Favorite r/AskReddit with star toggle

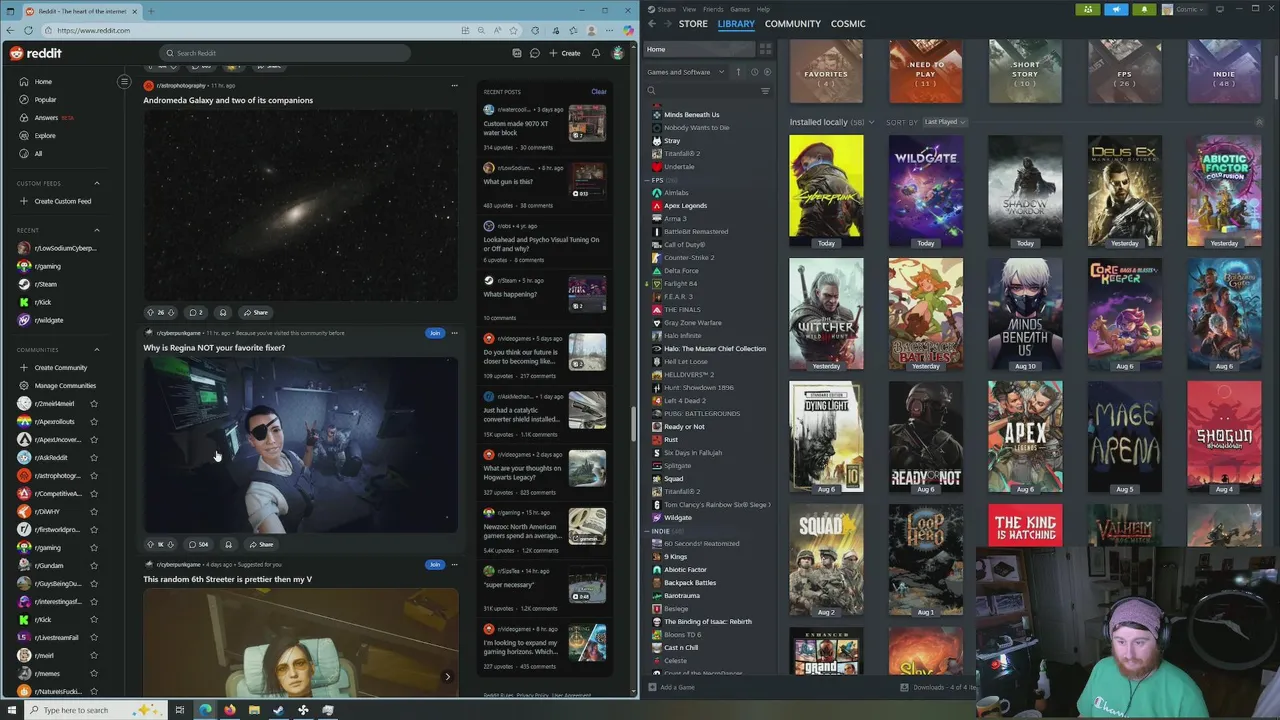pos(94,458)
